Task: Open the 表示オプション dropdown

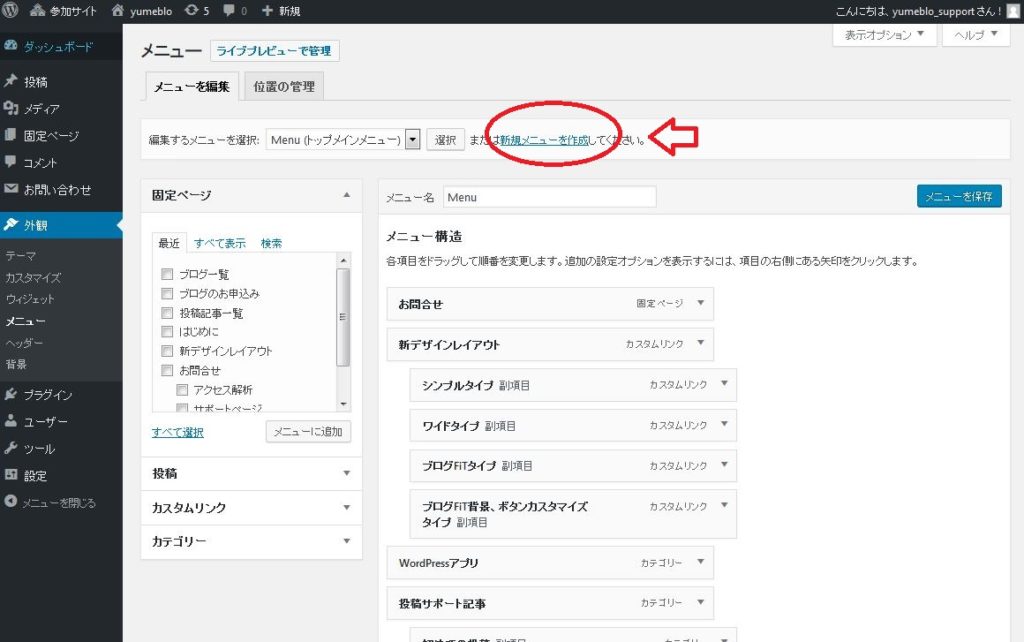Action: click(885, 35)
